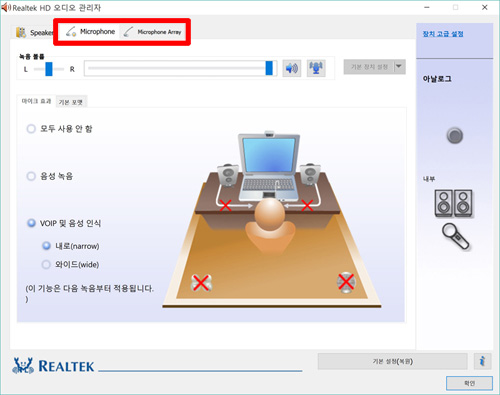Click the recording volume slider handle
The image size is (500, 395).
[269, 68]
